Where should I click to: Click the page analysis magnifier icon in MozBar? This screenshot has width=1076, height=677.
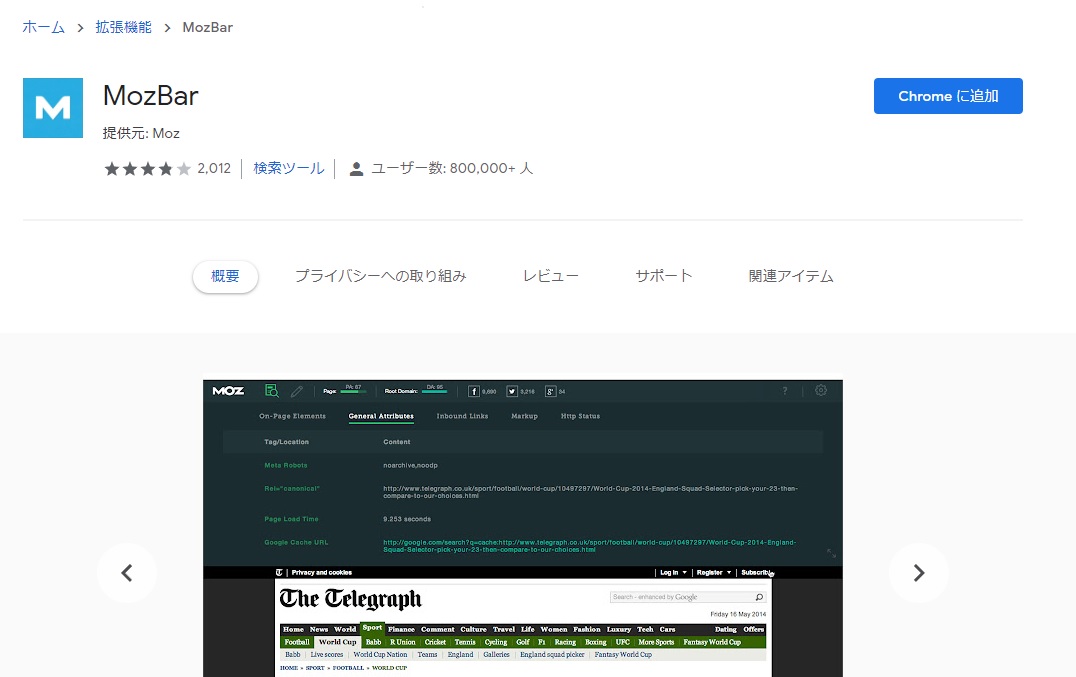pyautogui.click(x=272, y=391)
